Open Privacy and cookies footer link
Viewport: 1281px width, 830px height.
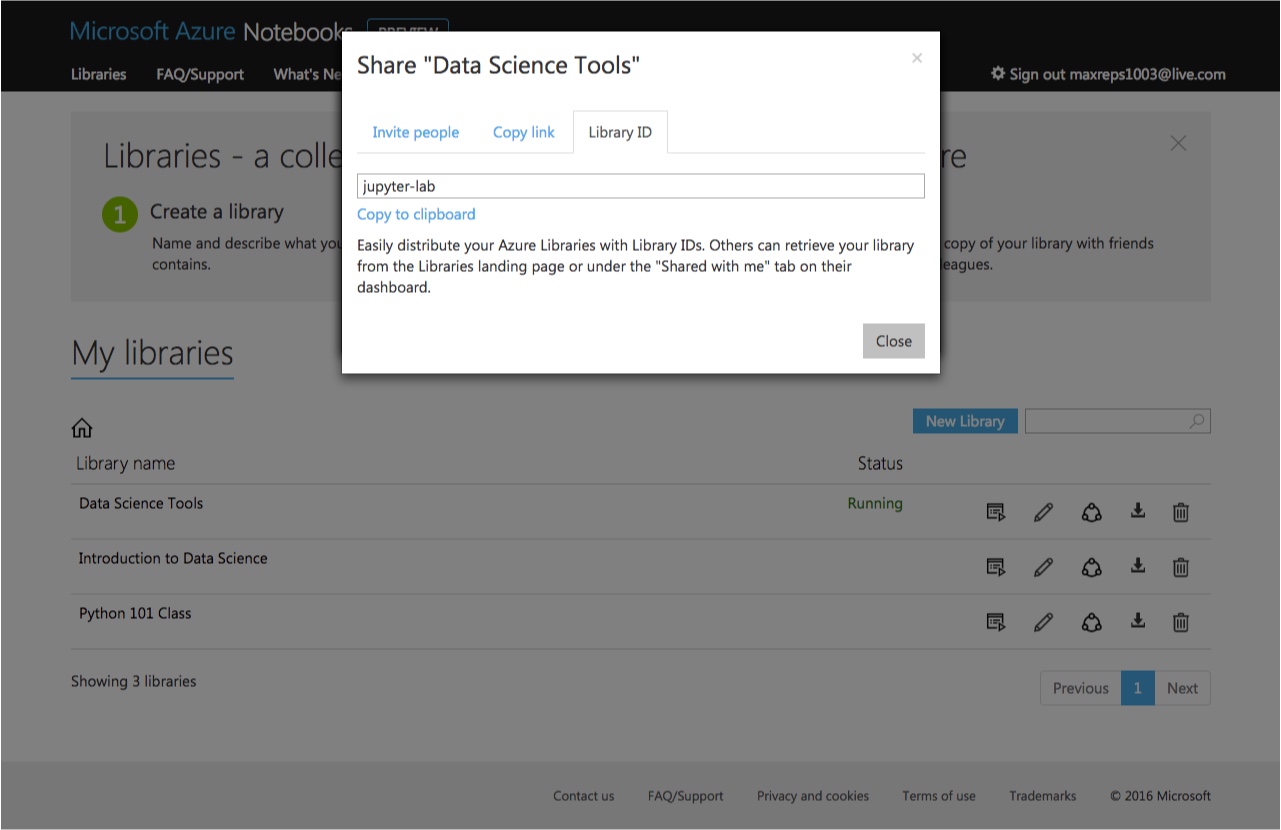point(813,796)
